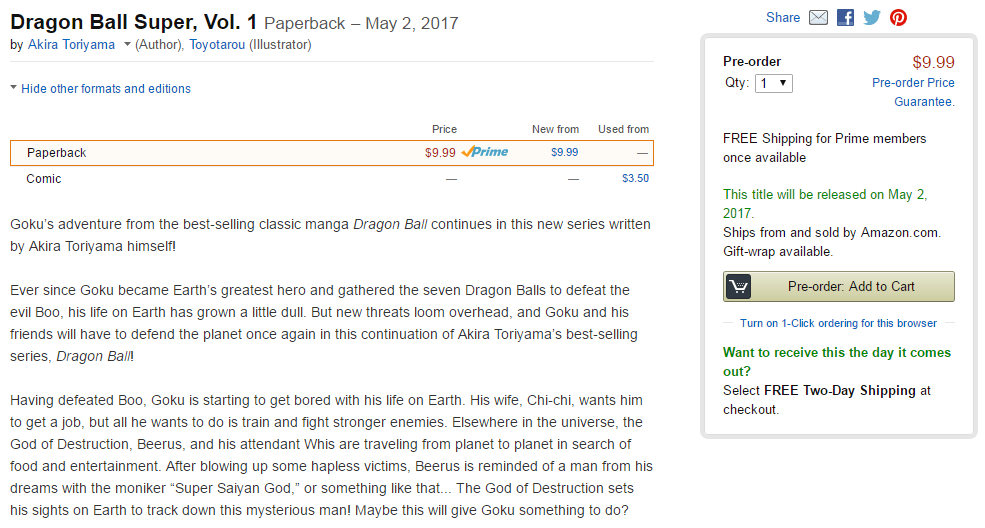The height and width of the screenshot is (528, 985).
Task: Open Toyotarou illustrator link
Action: (x=217, y=45)
